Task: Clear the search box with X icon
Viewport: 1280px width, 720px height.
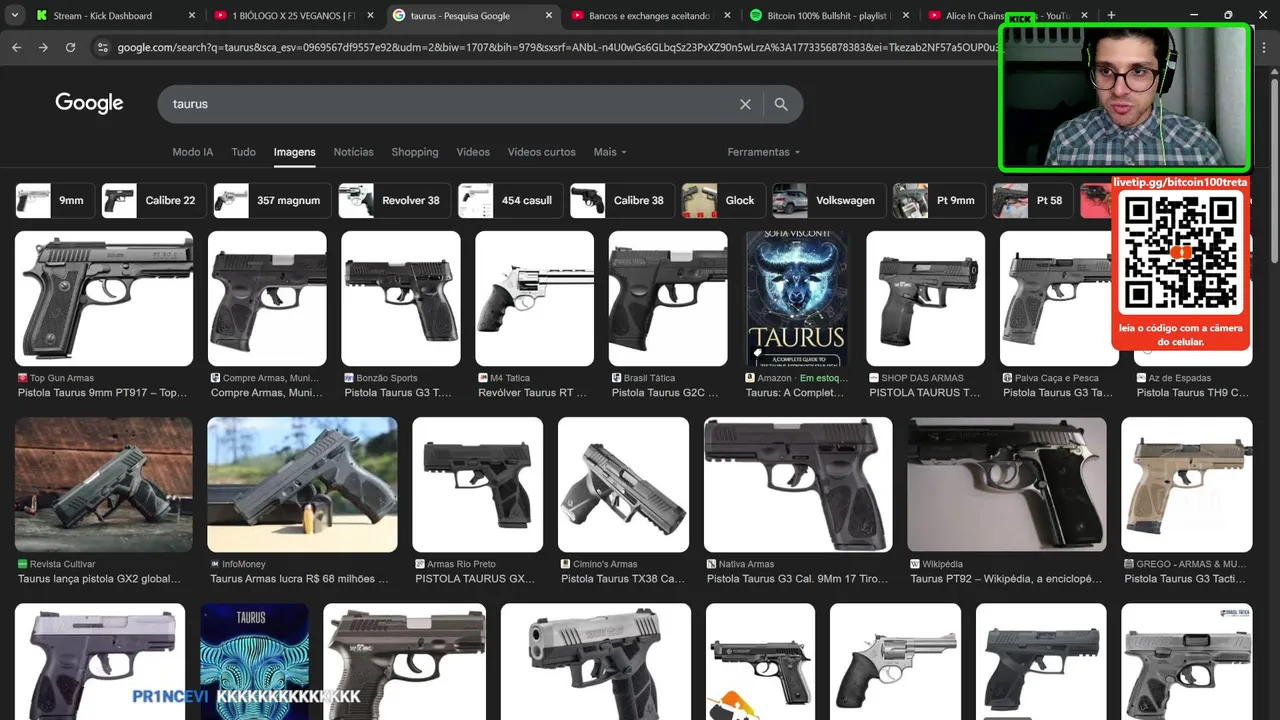Action: pos(745,104)
